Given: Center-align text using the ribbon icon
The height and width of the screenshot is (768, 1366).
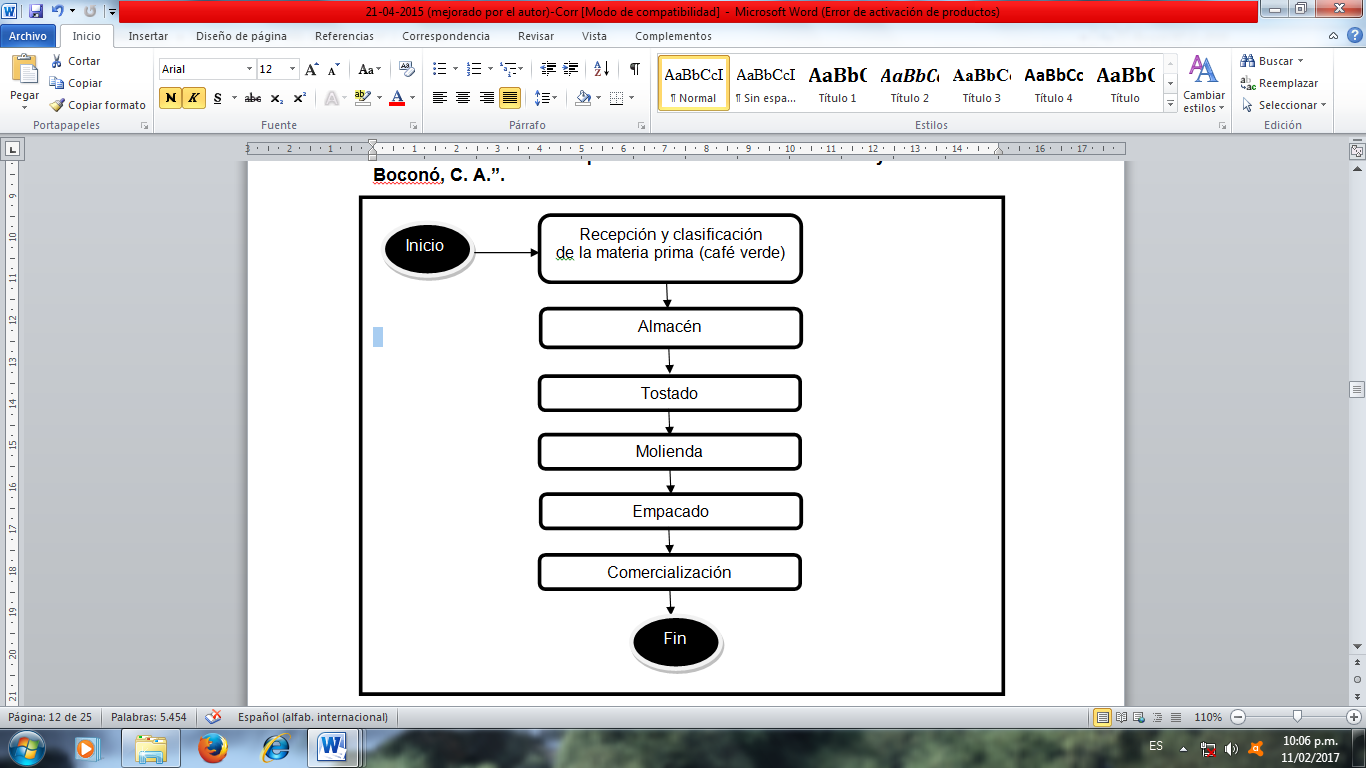Looking at the screenshot, I should point(463,98).
